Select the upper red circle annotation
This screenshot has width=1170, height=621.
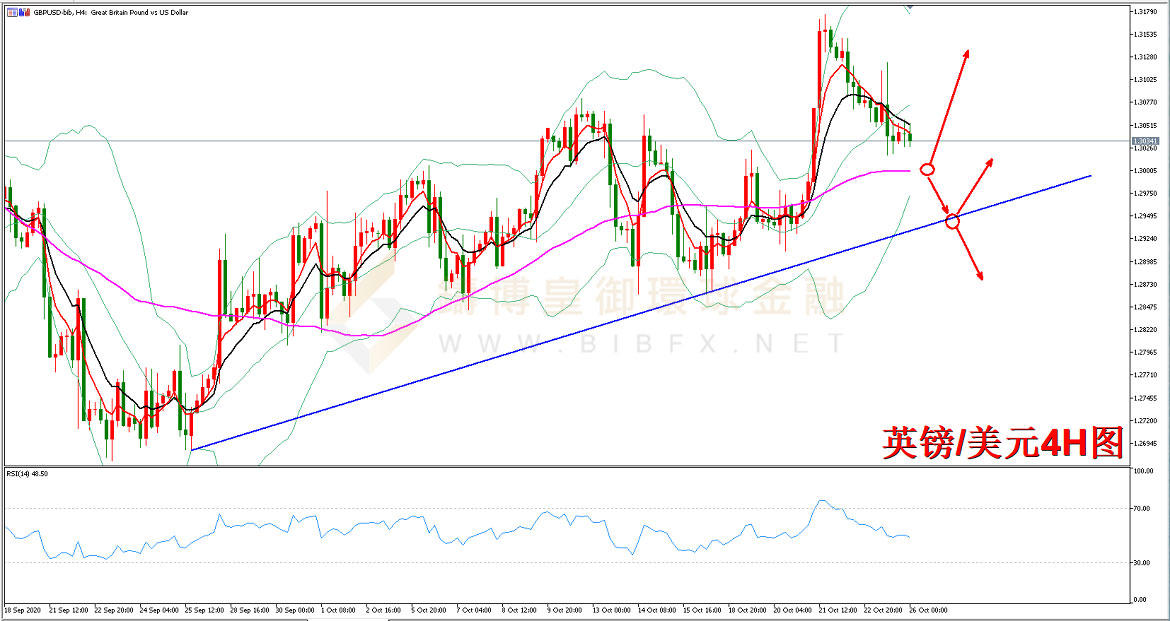point(927,170)
